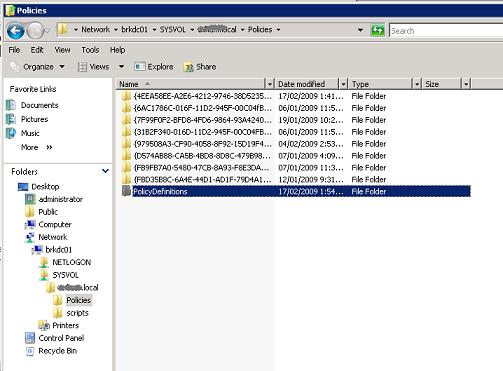Select folder {979508A3-CF90-4058-8F92-15D19F4...
The image size is (503, 371).
pyautogui.click(x=203, y=144)
